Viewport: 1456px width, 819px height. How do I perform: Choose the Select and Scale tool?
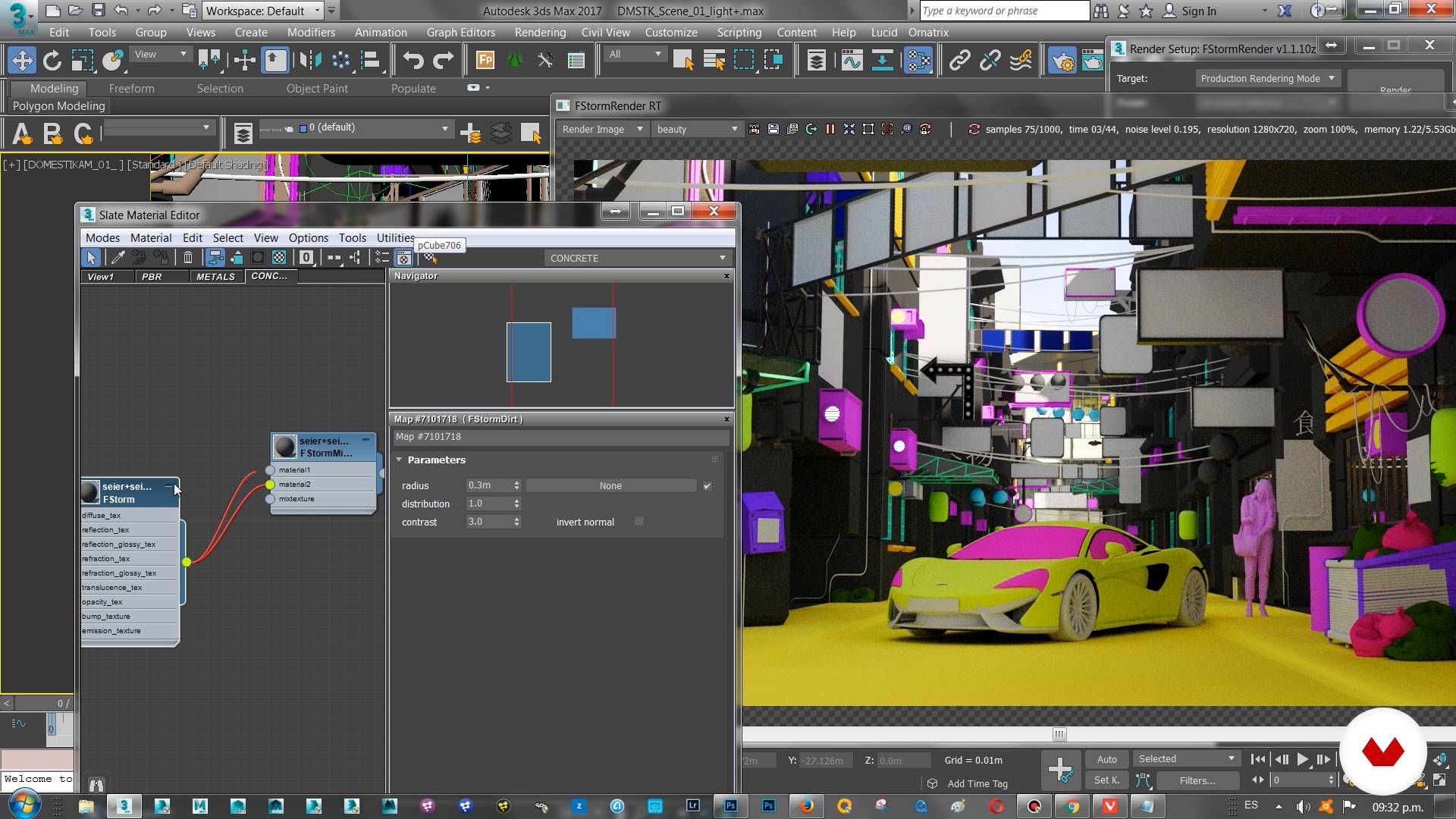click(x=82, y=61)
